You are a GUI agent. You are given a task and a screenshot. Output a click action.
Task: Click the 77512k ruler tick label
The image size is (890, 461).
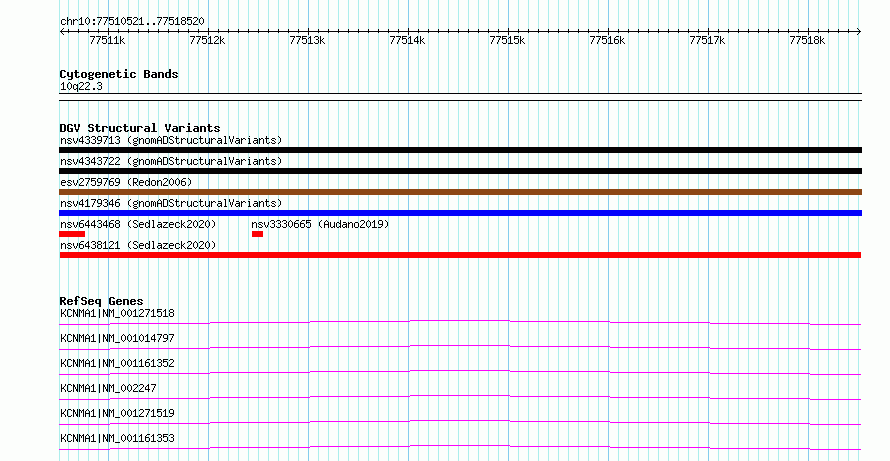pos(207,40)
